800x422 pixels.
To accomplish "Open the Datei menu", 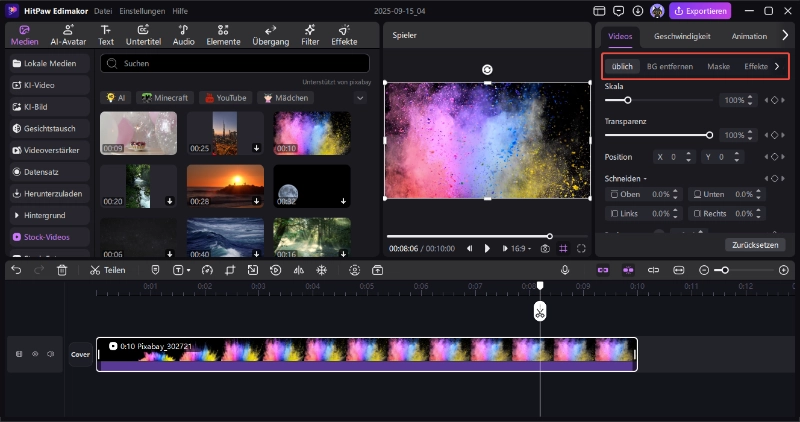I will (103, 11).
